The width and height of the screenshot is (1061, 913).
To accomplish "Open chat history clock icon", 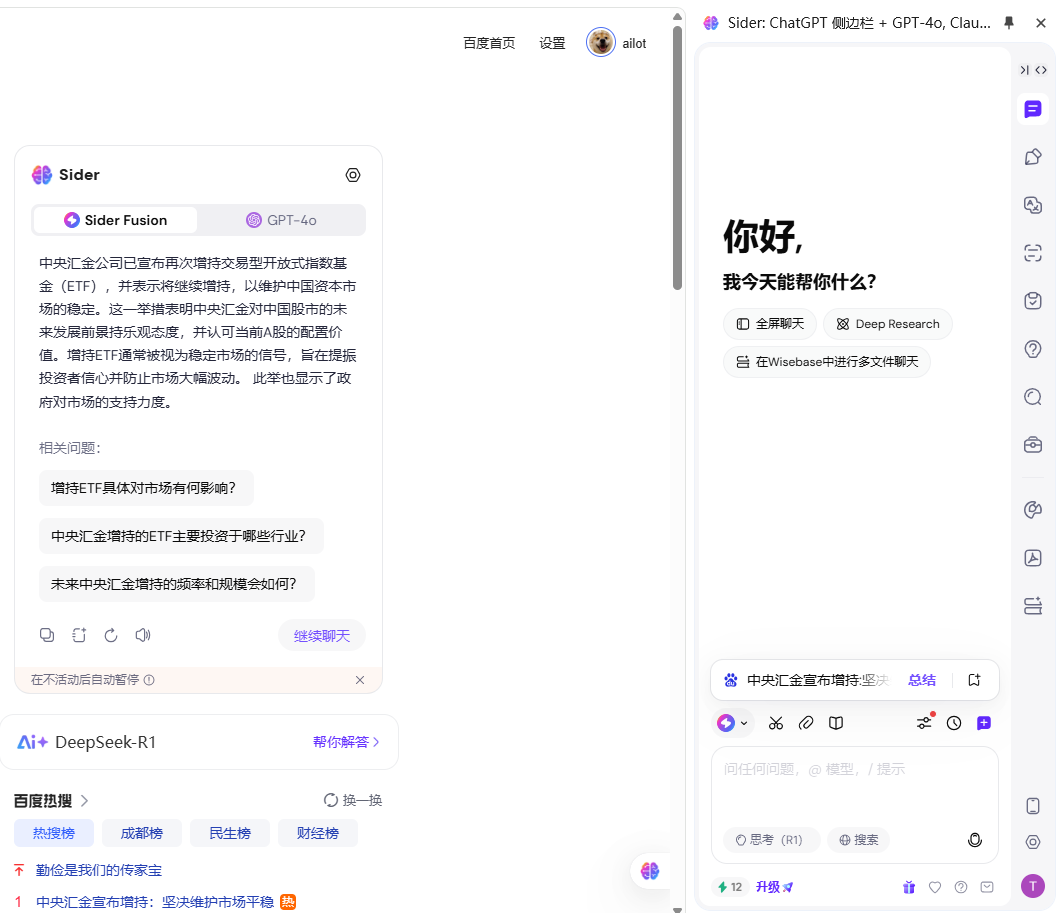I will click(954, 723).
